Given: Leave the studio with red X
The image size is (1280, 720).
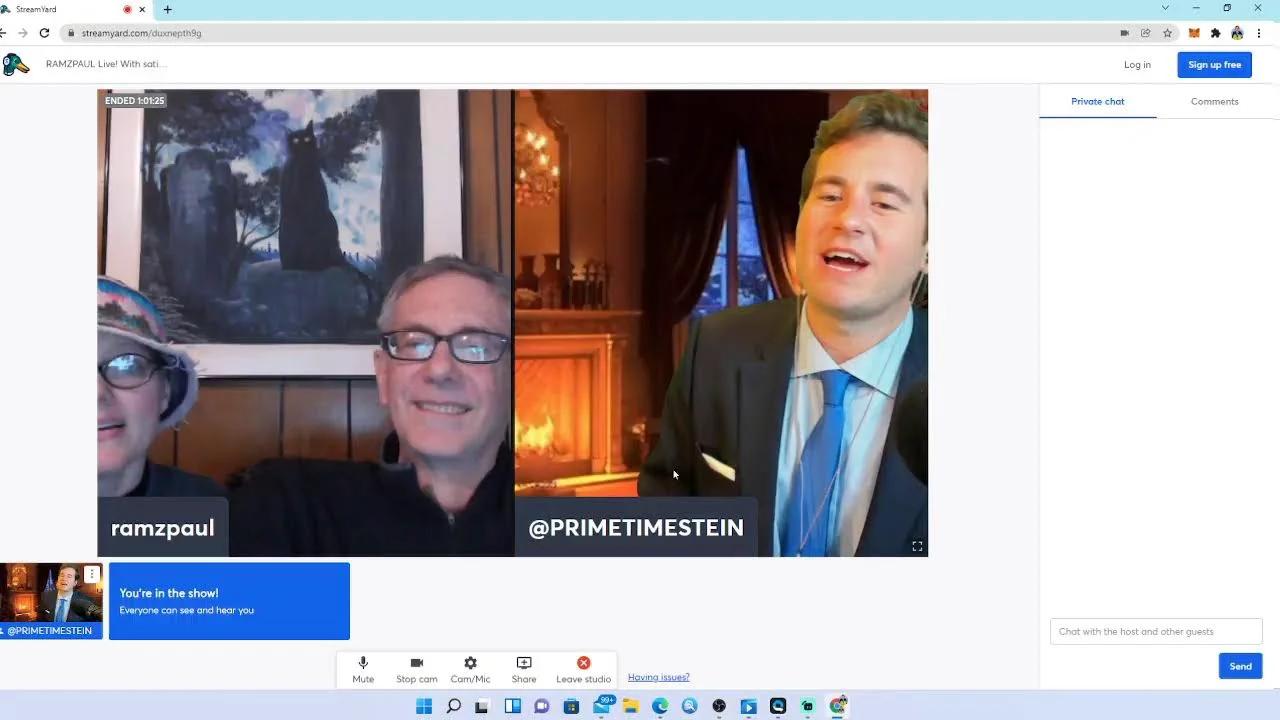Looking at the screenshot, I should [583, 669].
